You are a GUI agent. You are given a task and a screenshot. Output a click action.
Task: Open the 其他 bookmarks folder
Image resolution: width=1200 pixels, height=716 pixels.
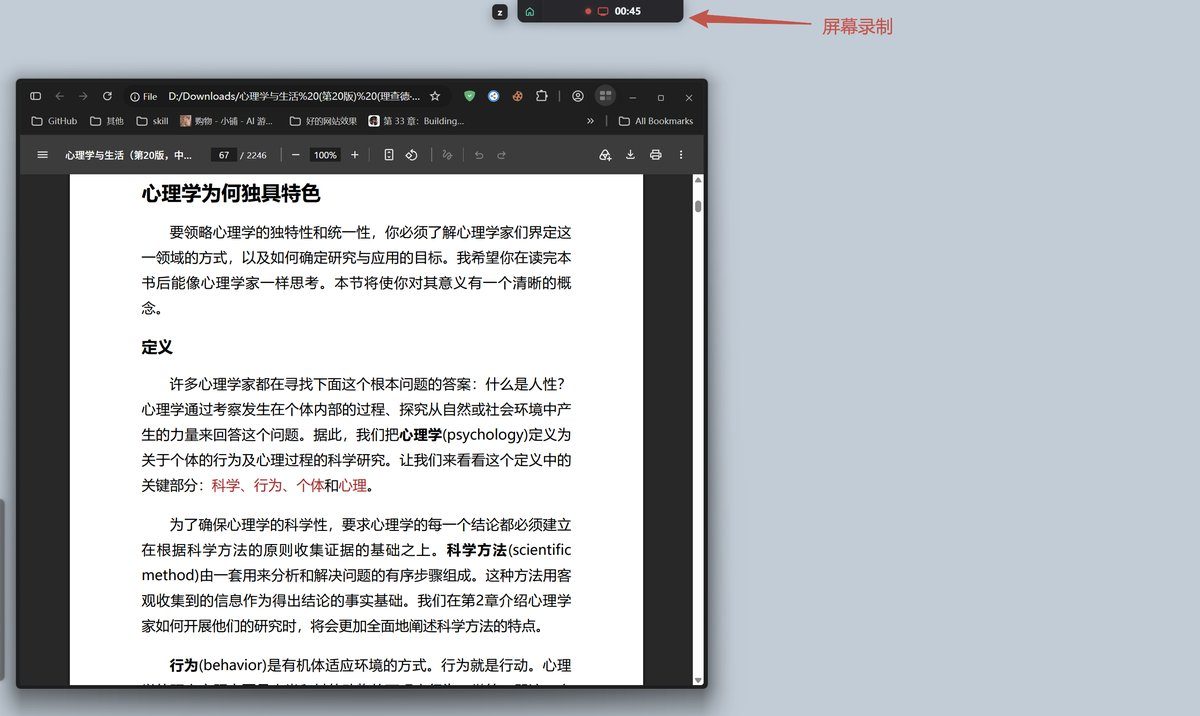click(x=107, y=121)
